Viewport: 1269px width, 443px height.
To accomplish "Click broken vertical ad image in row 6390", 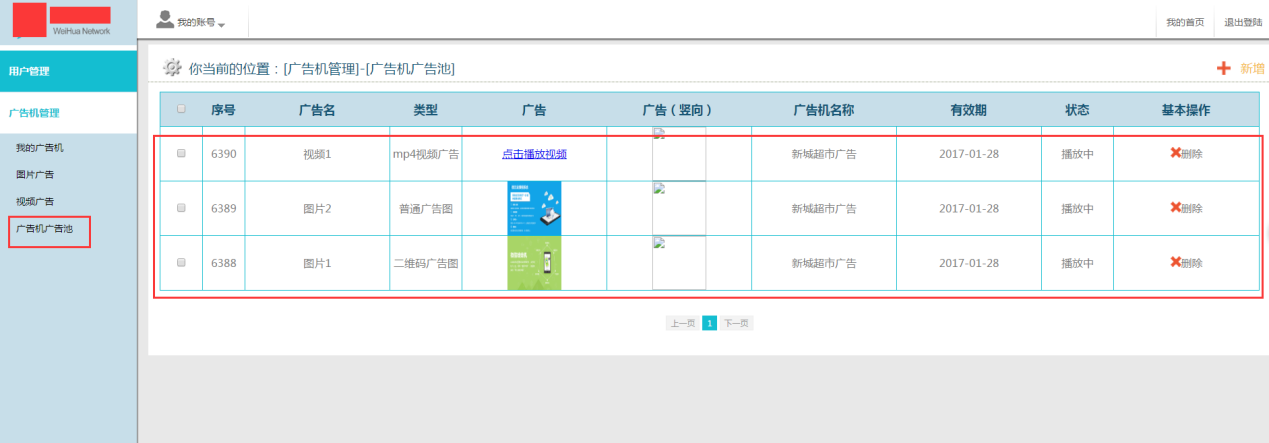I will [678, 152].
